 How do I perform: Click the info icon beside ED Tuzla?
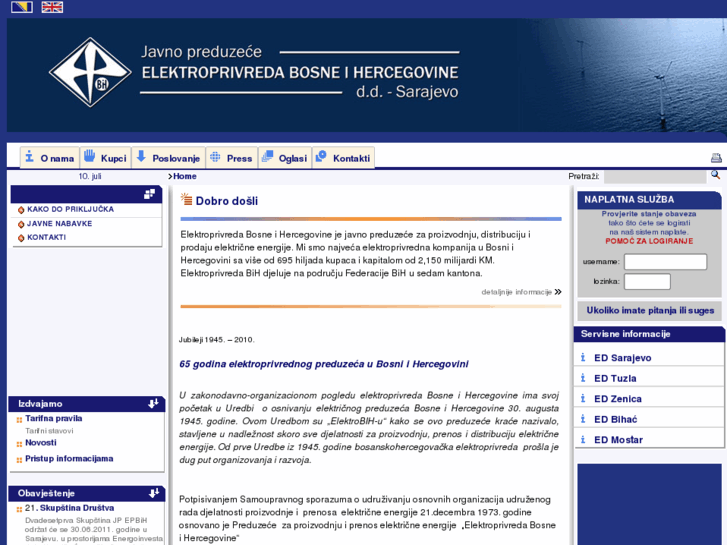pyautogui.click(x=583, y=378)
